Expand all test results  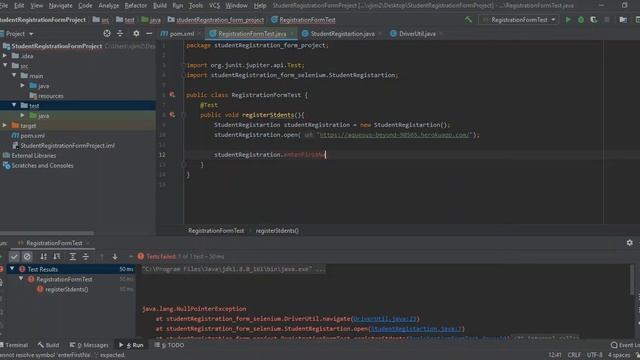click(72, 256)
